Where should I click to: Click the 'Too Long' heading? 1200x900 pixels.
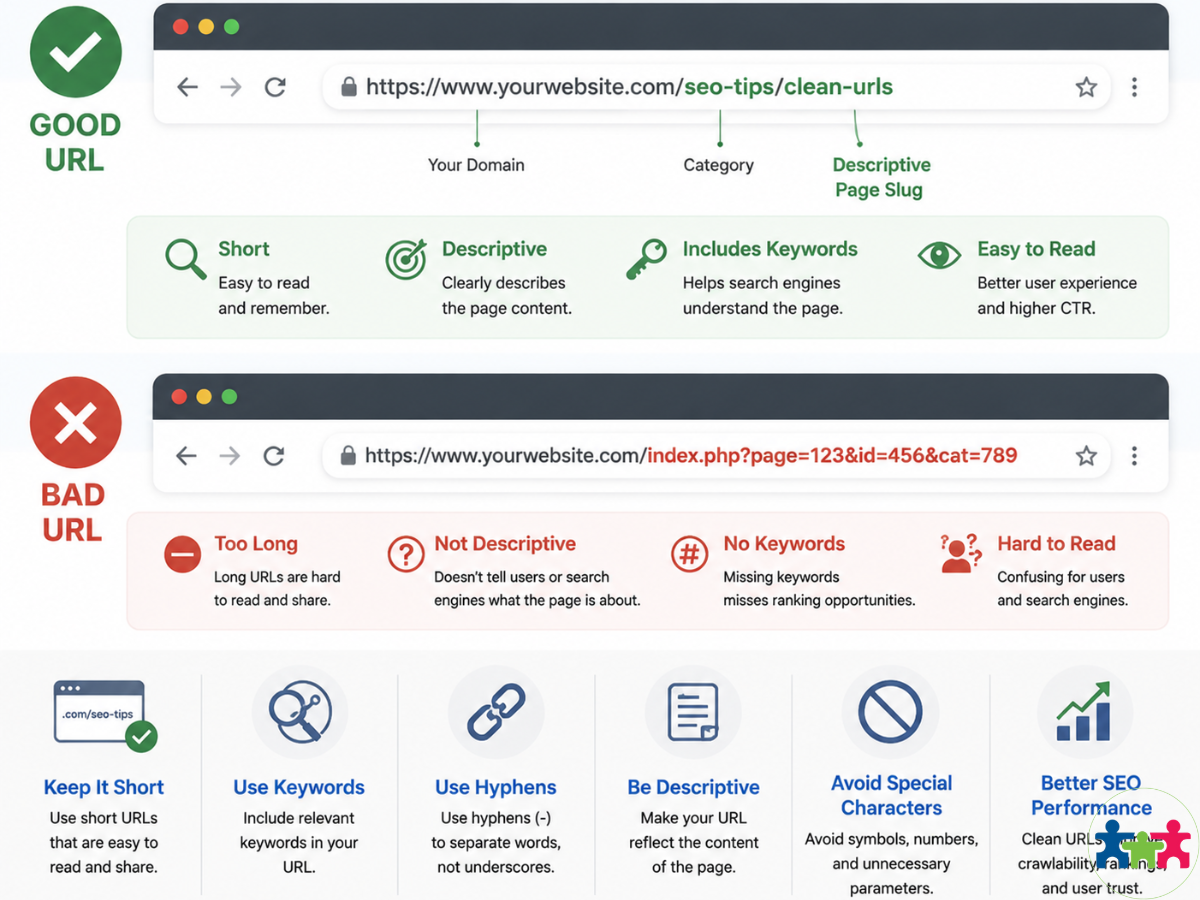256,544
